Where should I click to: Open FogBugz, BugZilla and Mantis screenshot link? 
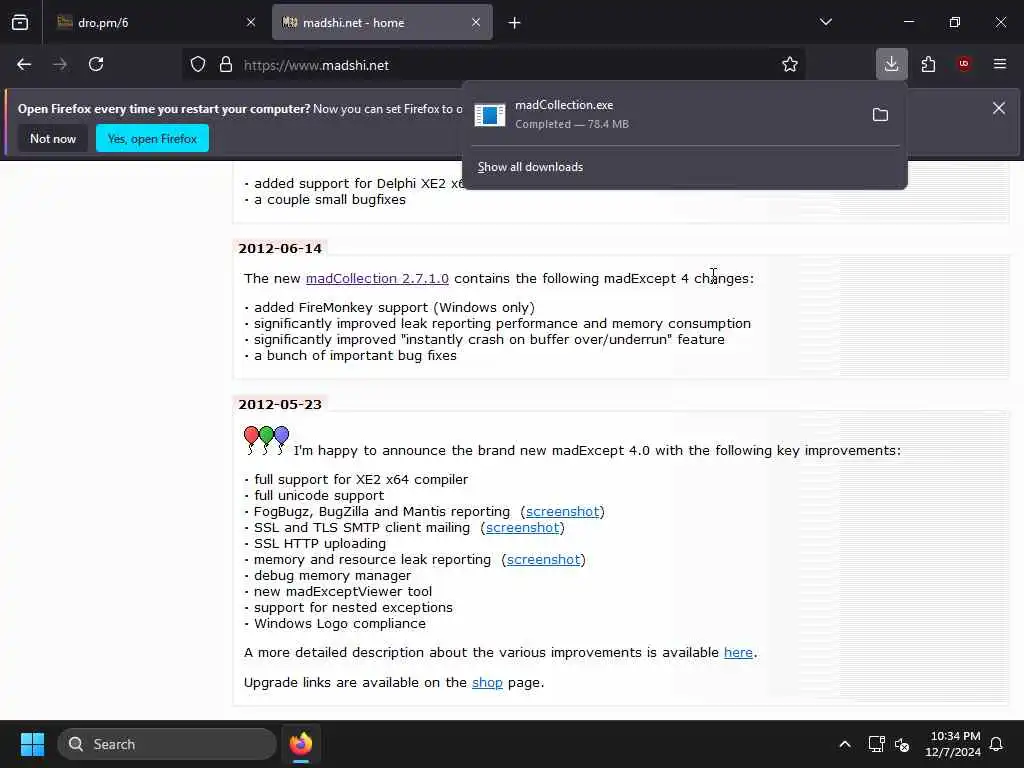(x=562, y=511)
